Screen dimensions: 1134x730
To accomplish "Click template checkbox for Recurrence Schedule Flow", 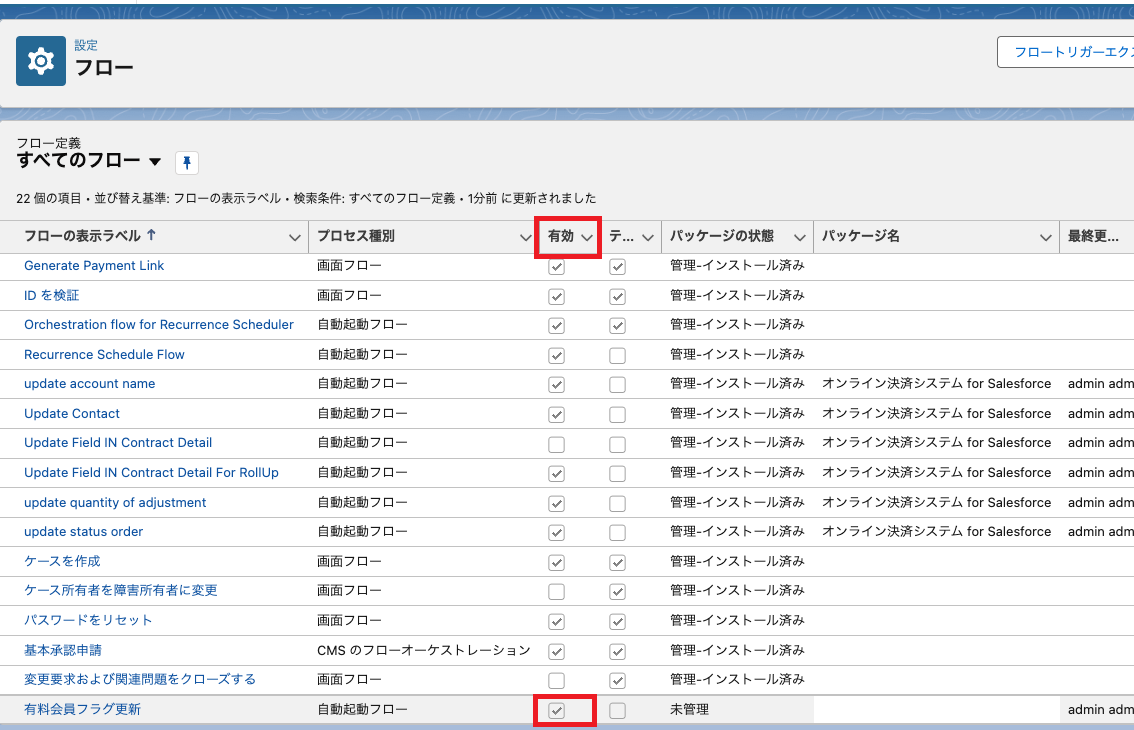I will [x=617, y=356].
